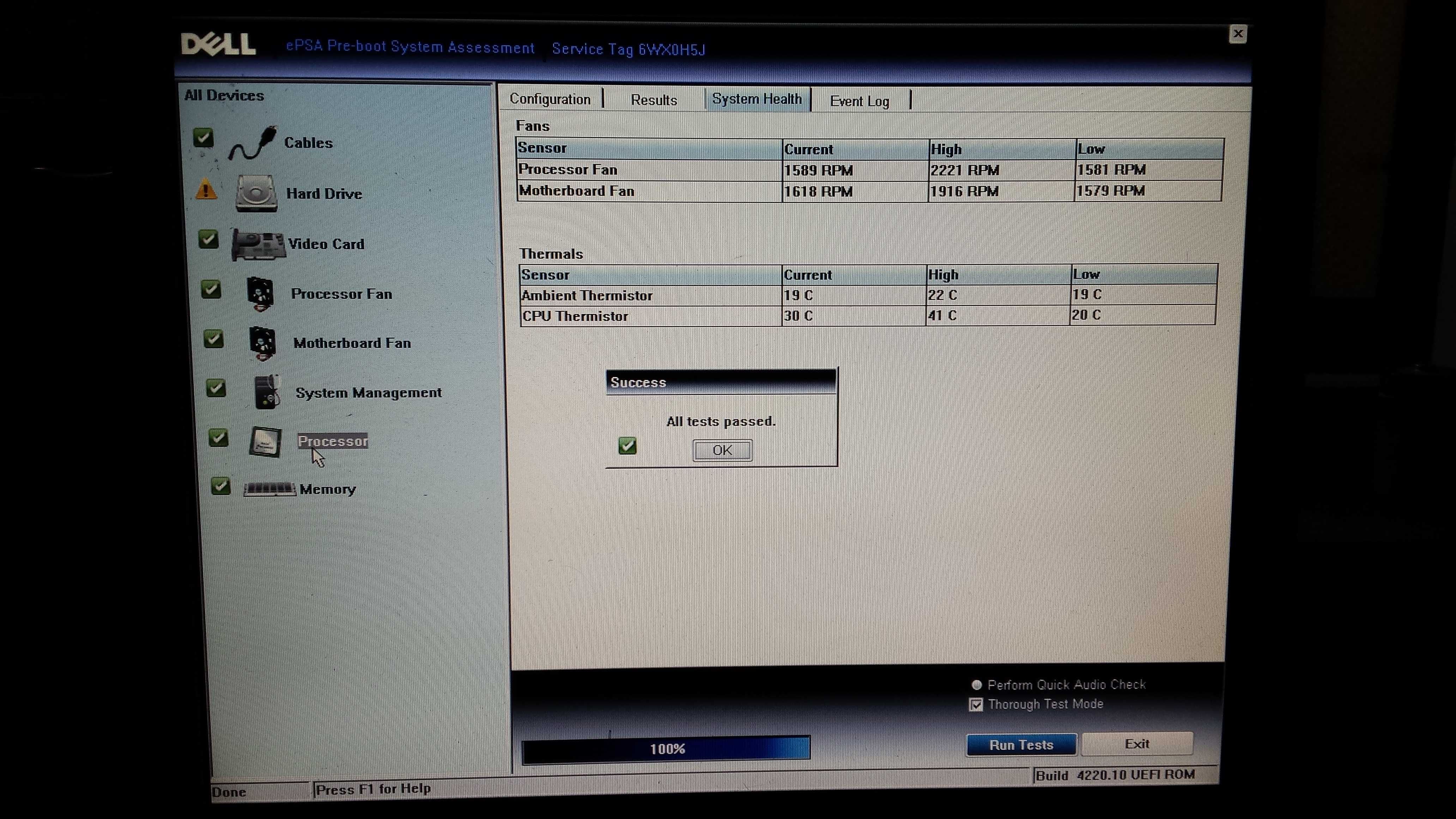This screenshot has width=1456, height=819.
Task: Select Video Card label in device list
Action: tap(326, 244)
